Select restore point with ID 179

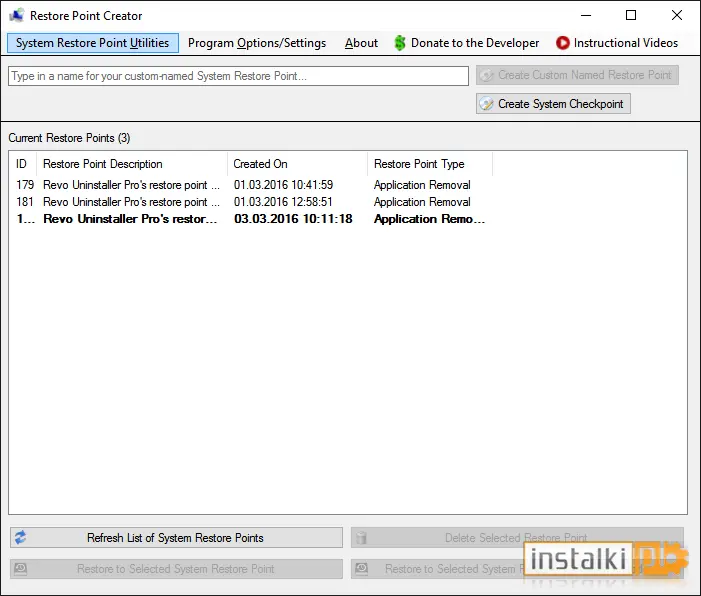(250, 185)
